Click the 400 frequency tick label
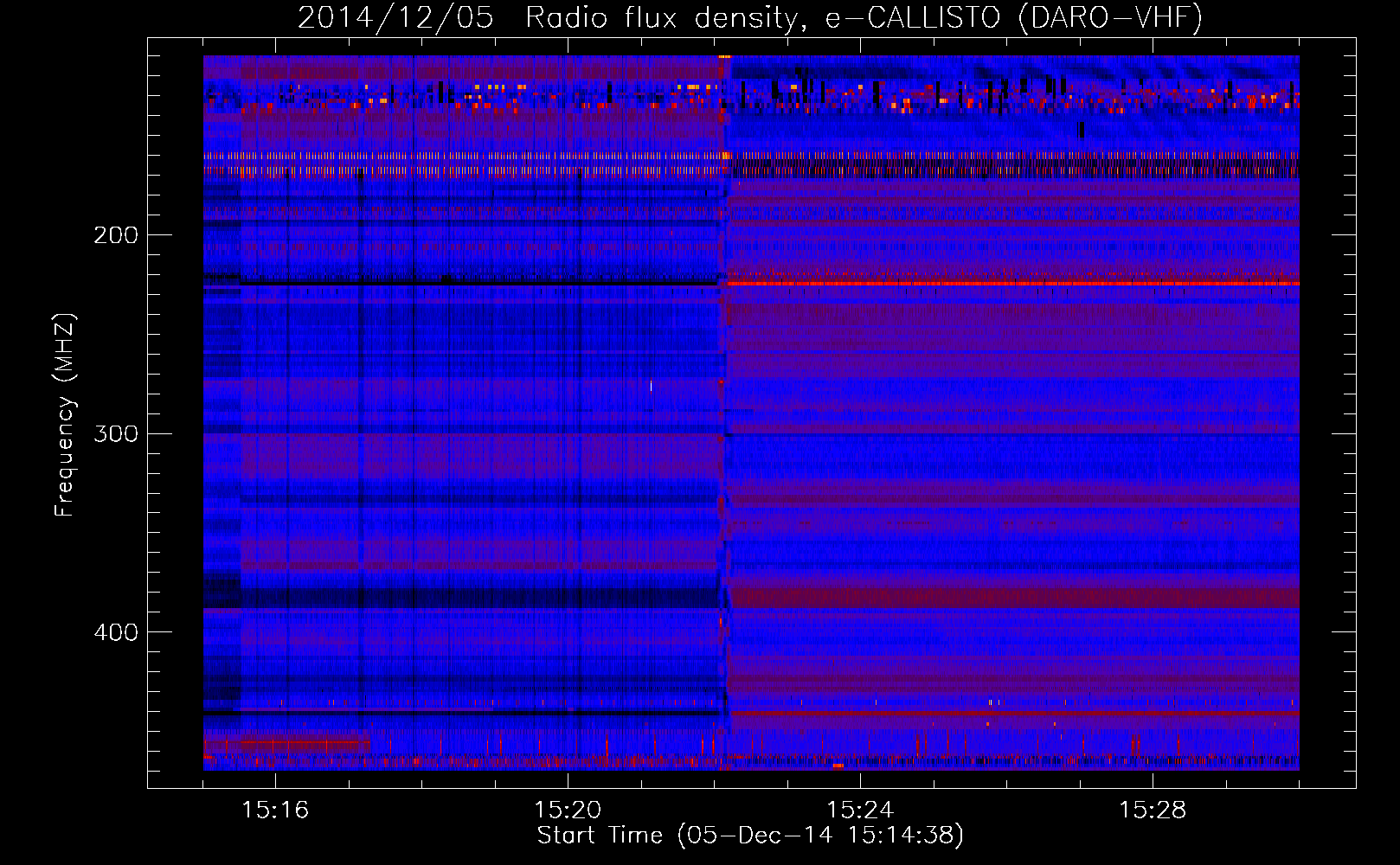This screenshot has width=1400, height=865. (x=116, y=632)
